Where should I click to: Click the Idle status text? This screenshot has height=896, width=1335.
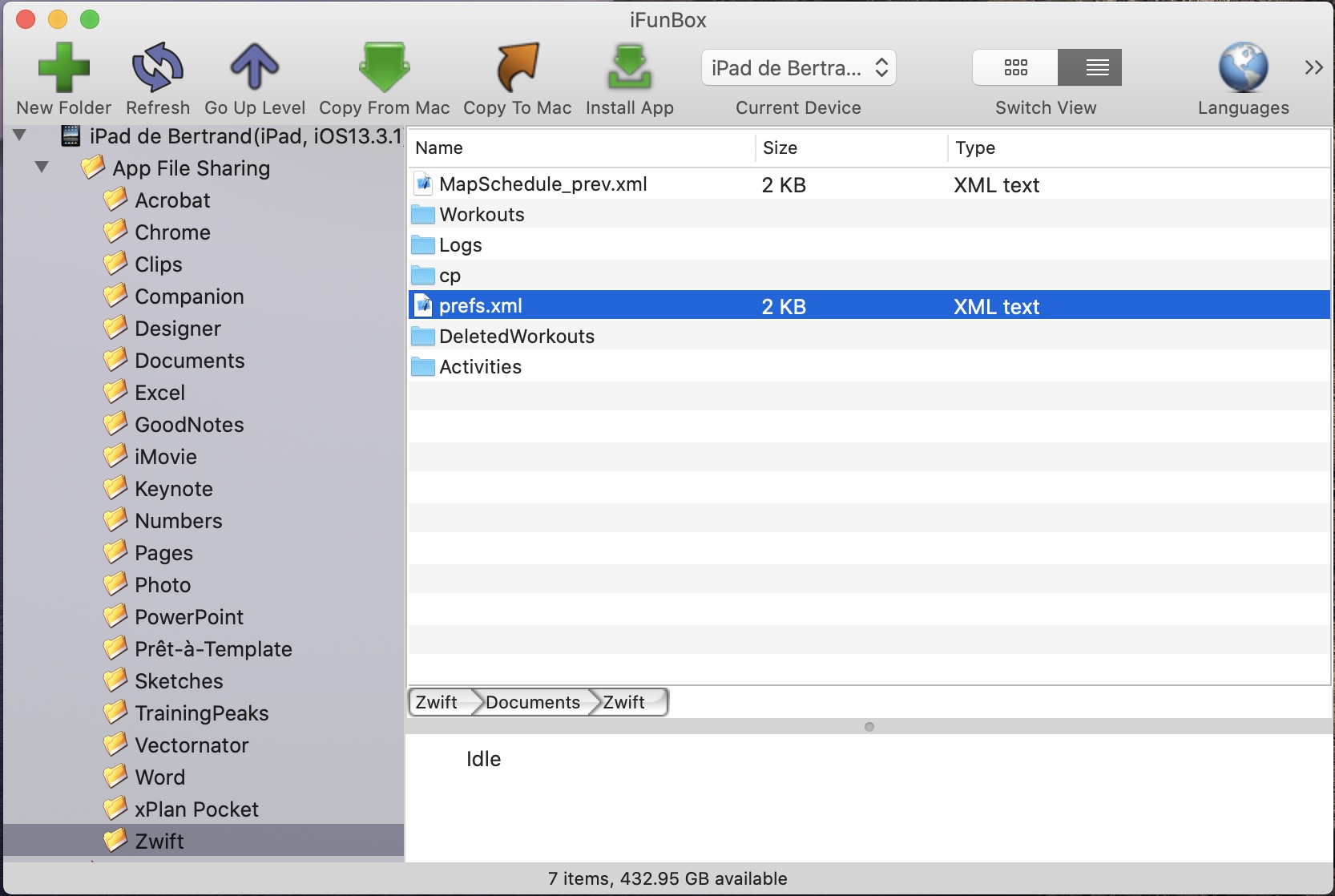[x=484, y=759]
